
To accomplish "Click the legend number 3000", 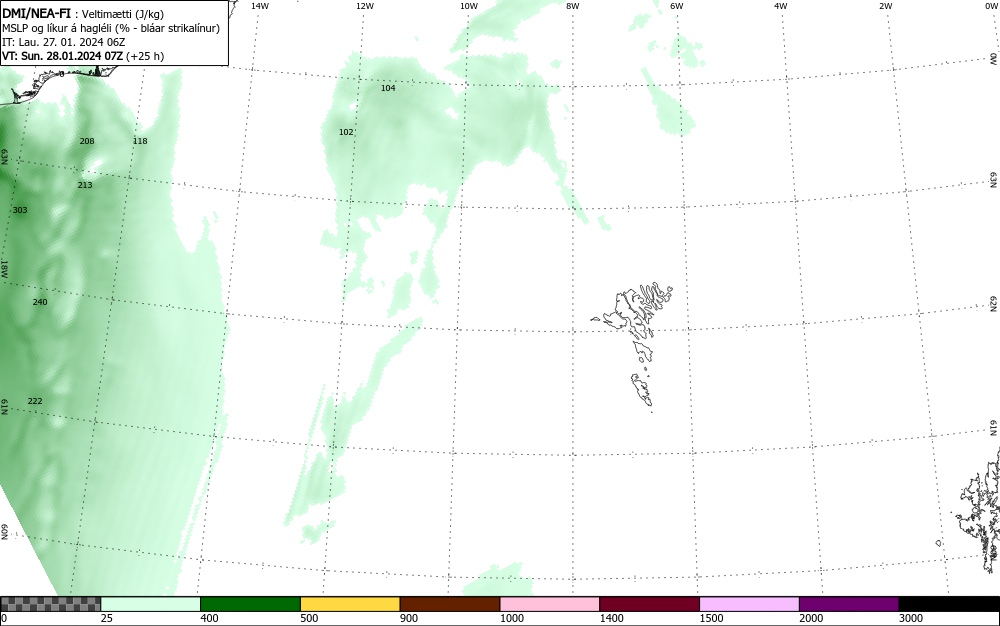I will coord(911,618).
